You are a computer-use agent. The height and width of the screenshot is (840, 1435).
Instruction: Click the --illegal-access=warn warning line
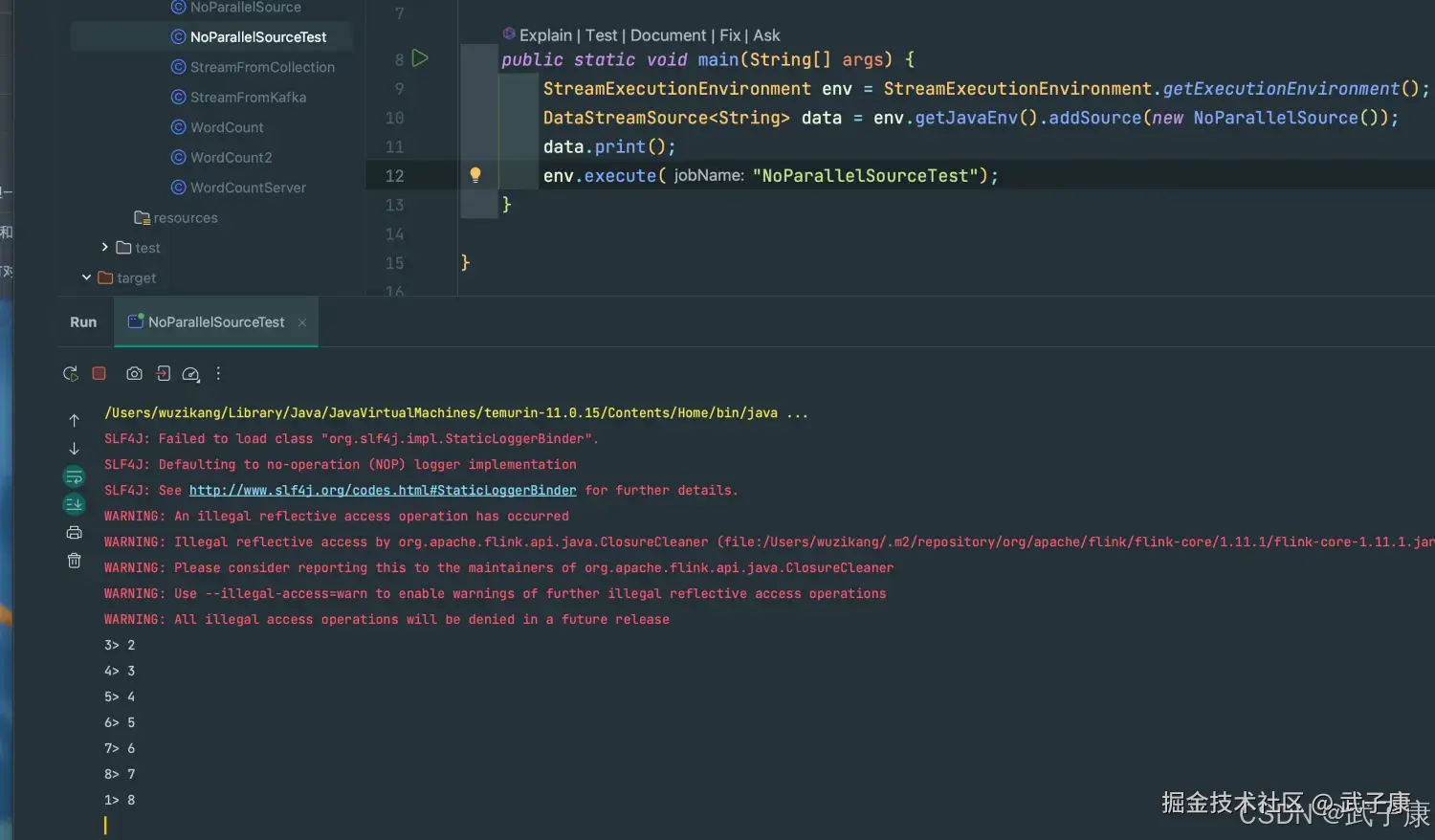click(x=496, y=593)
